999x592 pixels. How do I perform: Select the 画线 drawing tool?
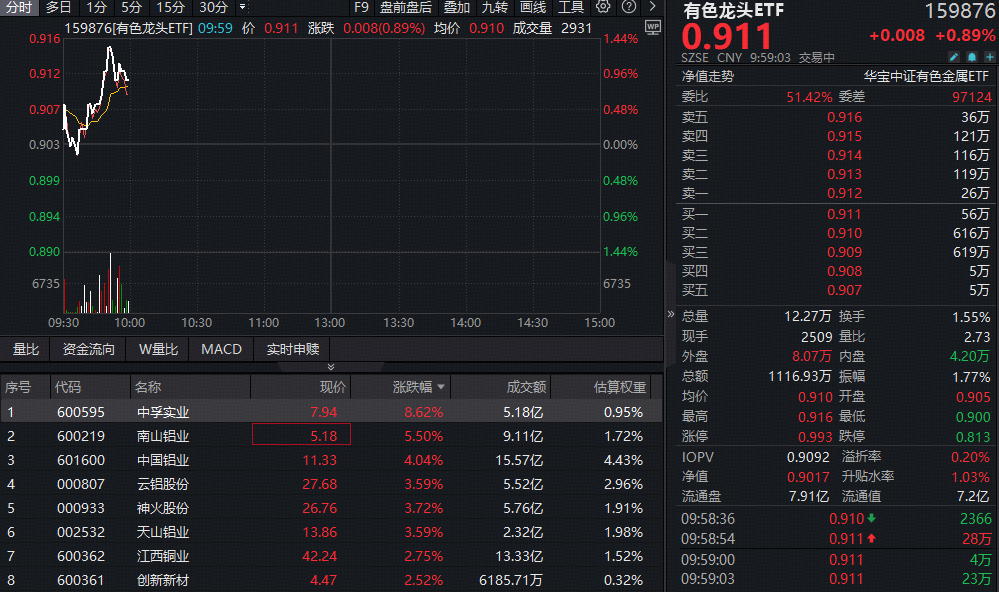point(533,8)
